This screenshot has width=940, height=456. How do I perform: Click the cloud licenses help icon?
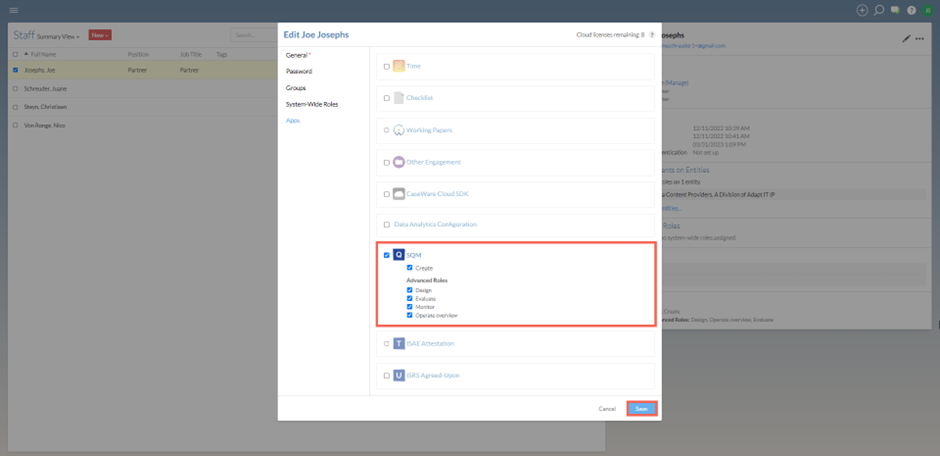[x=652, y=34]
